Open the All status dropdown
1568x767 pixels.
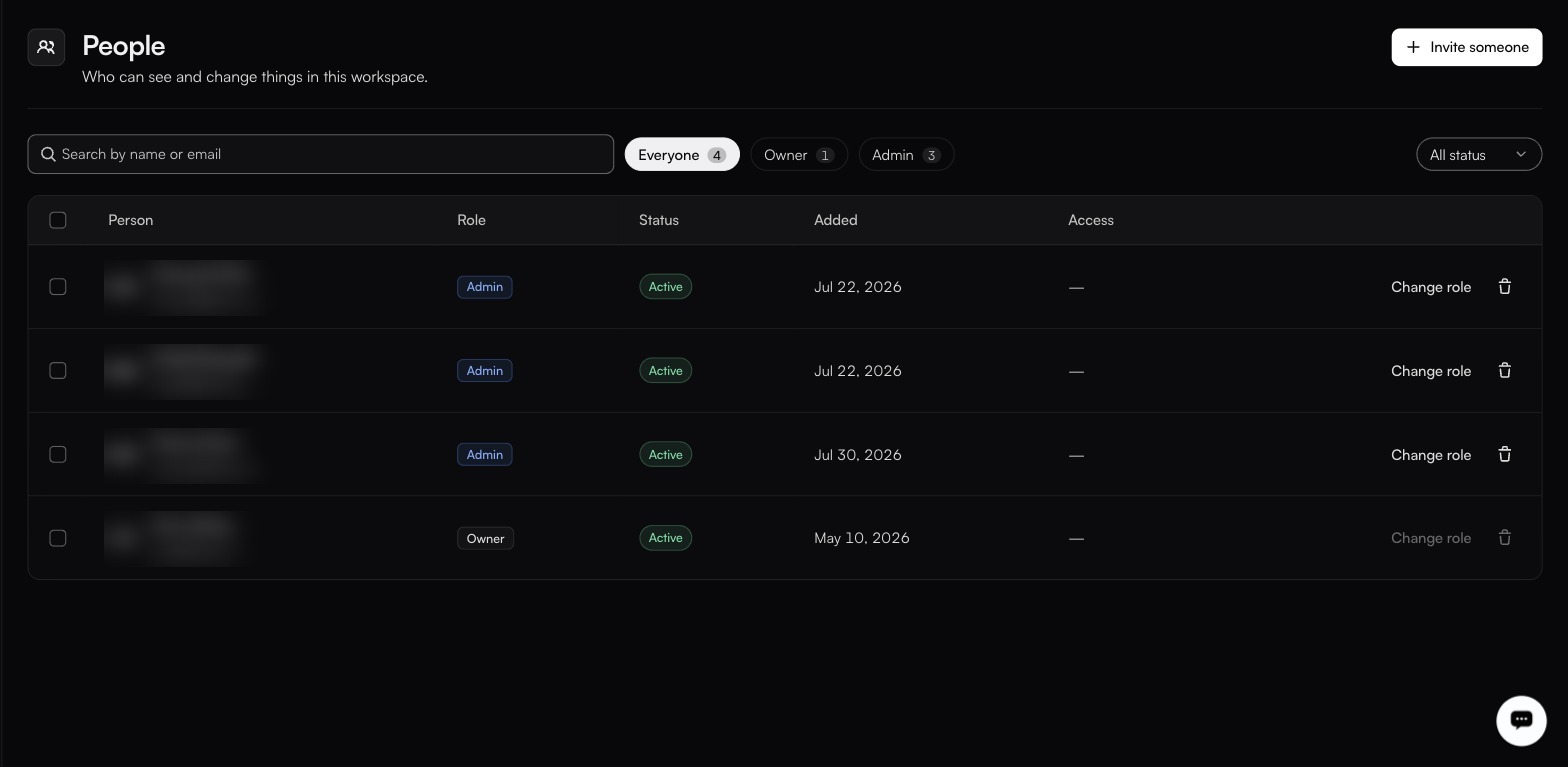[1479, 155]
